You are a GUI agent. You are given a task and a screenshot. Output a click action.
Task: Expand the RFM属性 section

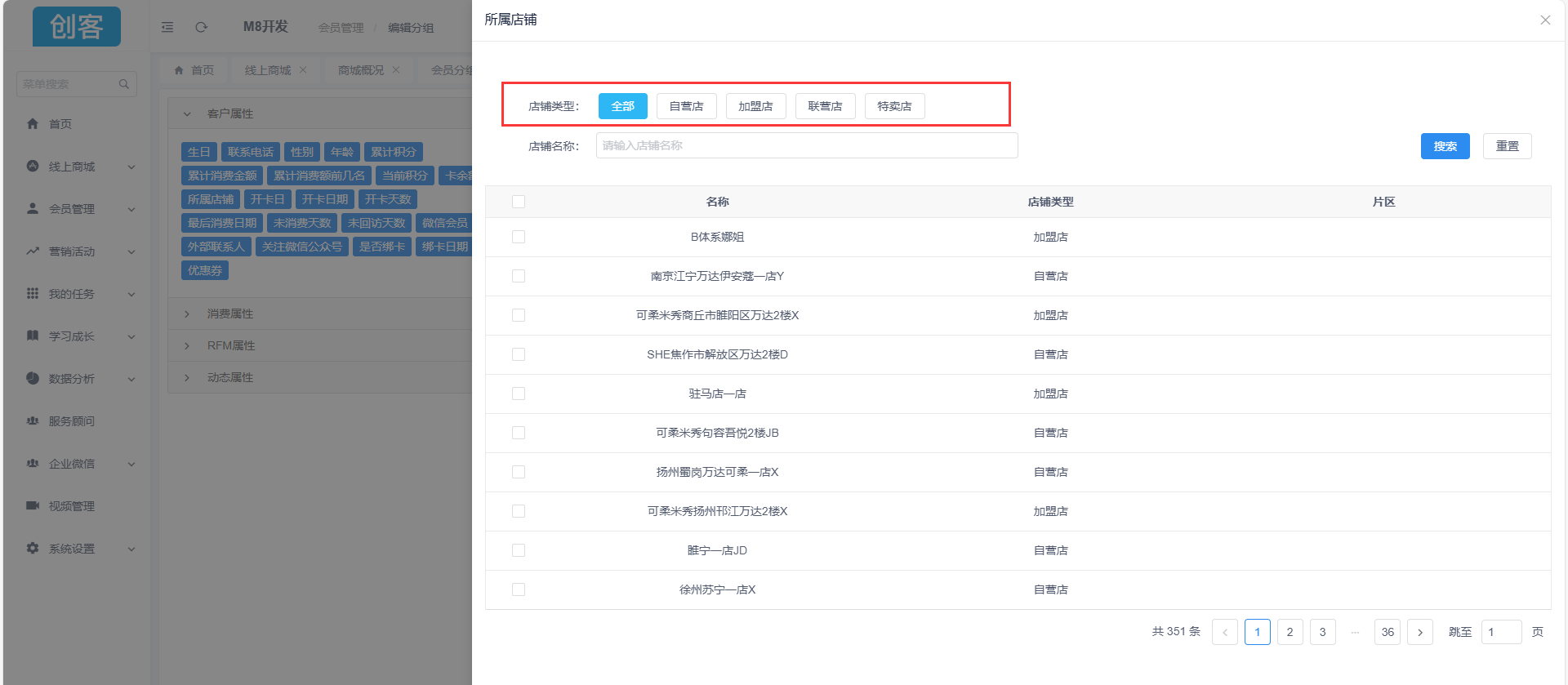(x=187, y=345)
